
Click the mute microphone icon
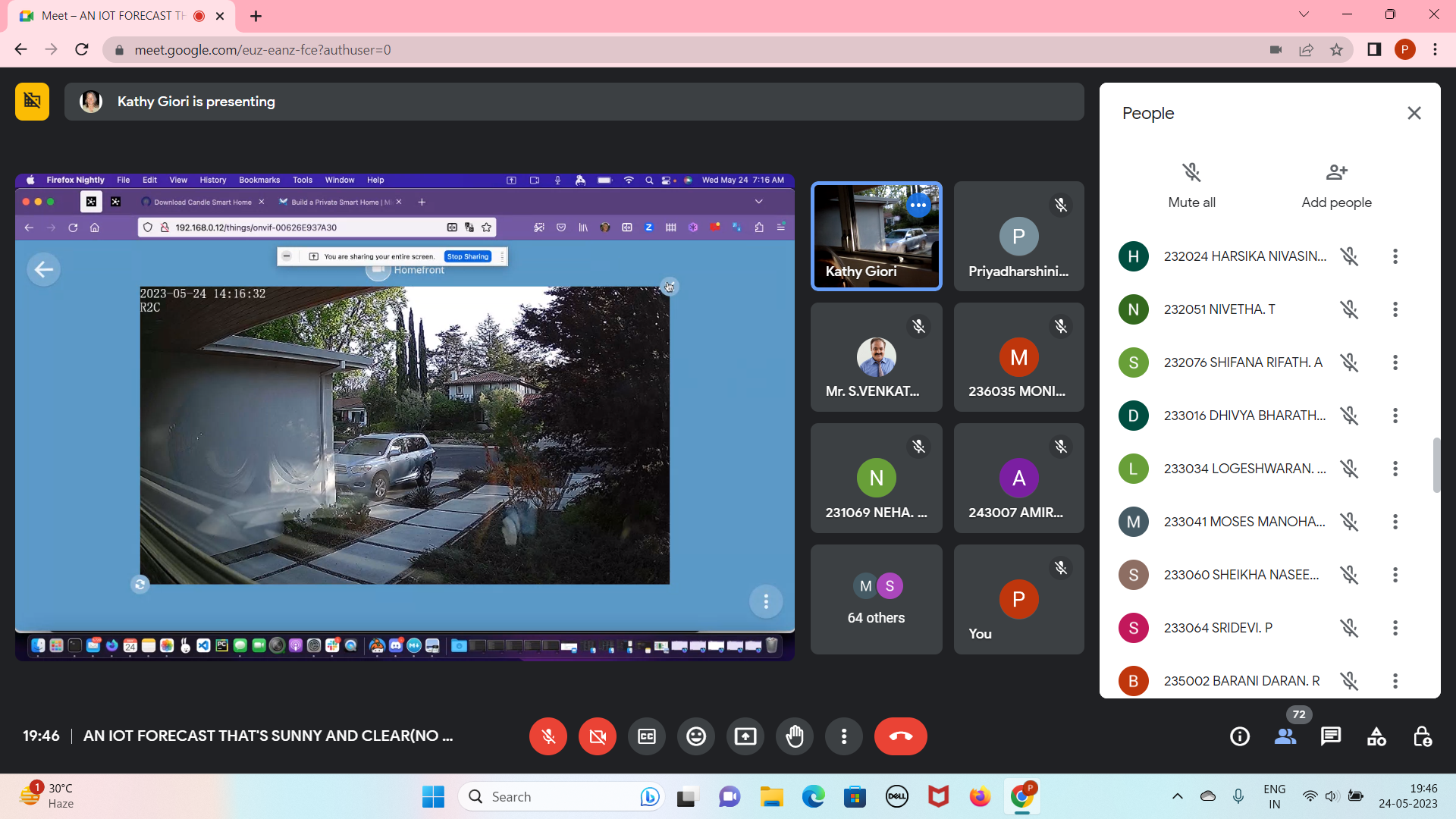click(x=548, y=737)
